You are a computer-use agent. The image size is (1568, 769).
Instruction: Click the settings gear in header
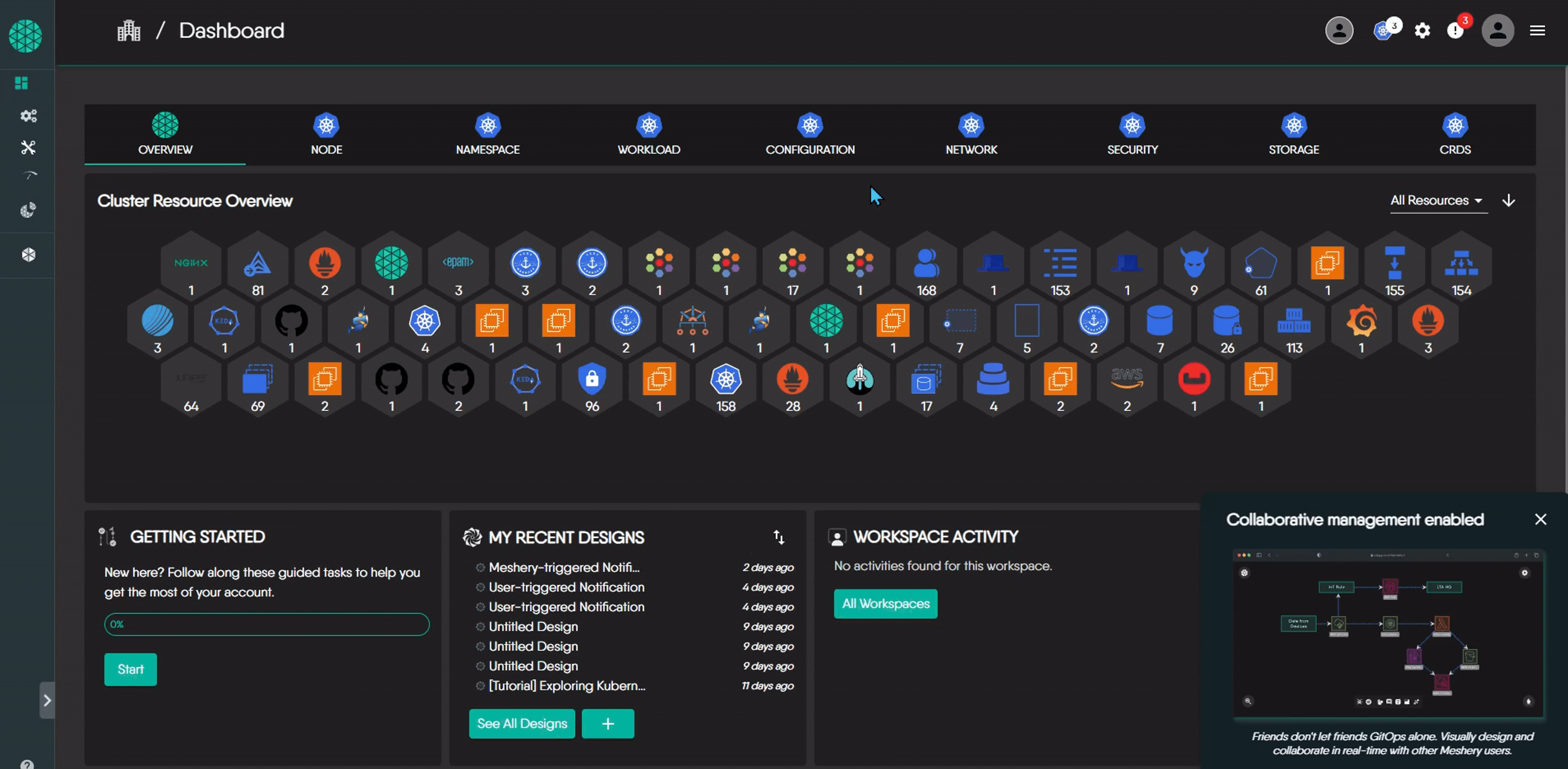click(1422, 31)
